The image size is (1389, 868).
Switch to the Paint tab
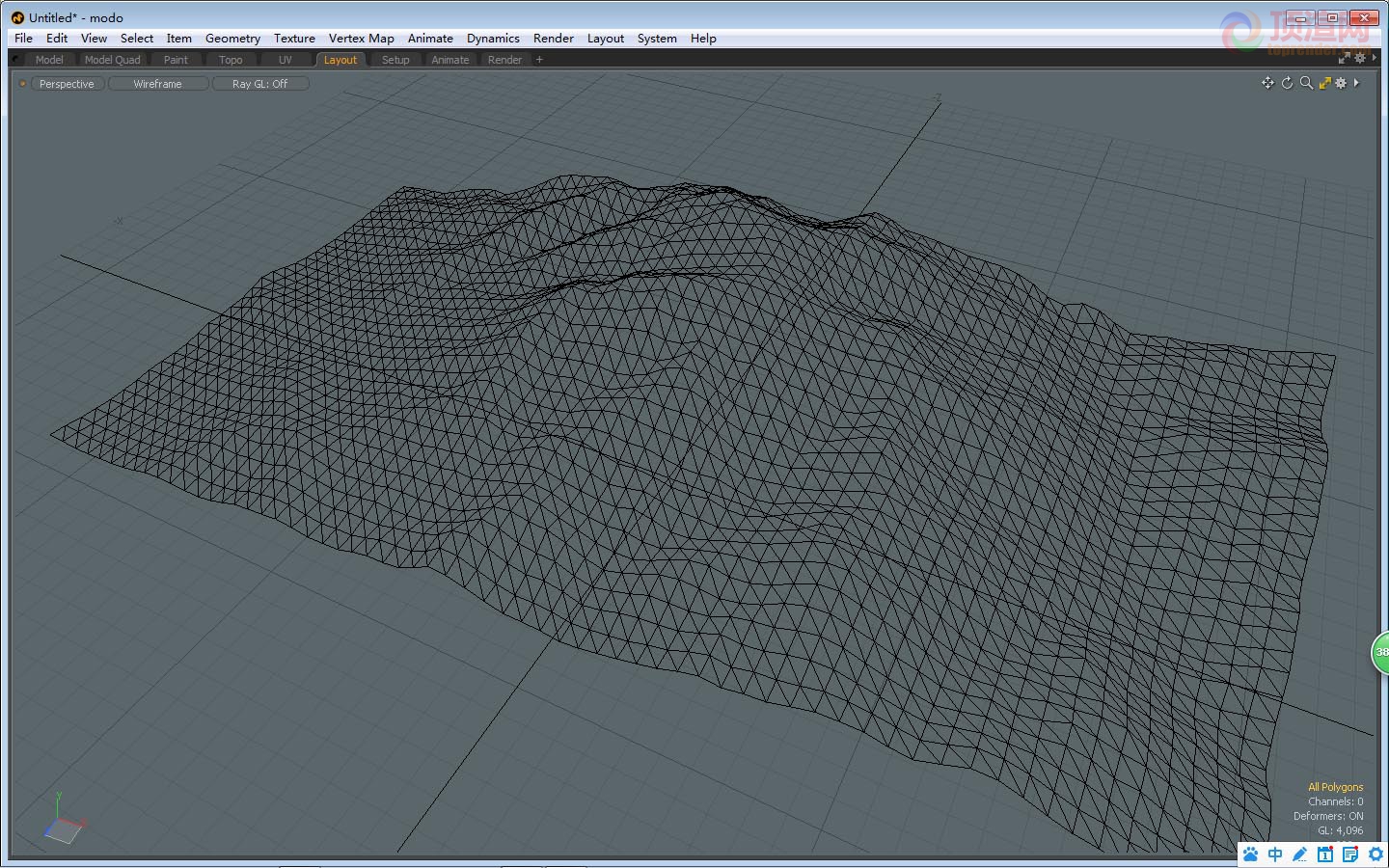pos(176,60)
